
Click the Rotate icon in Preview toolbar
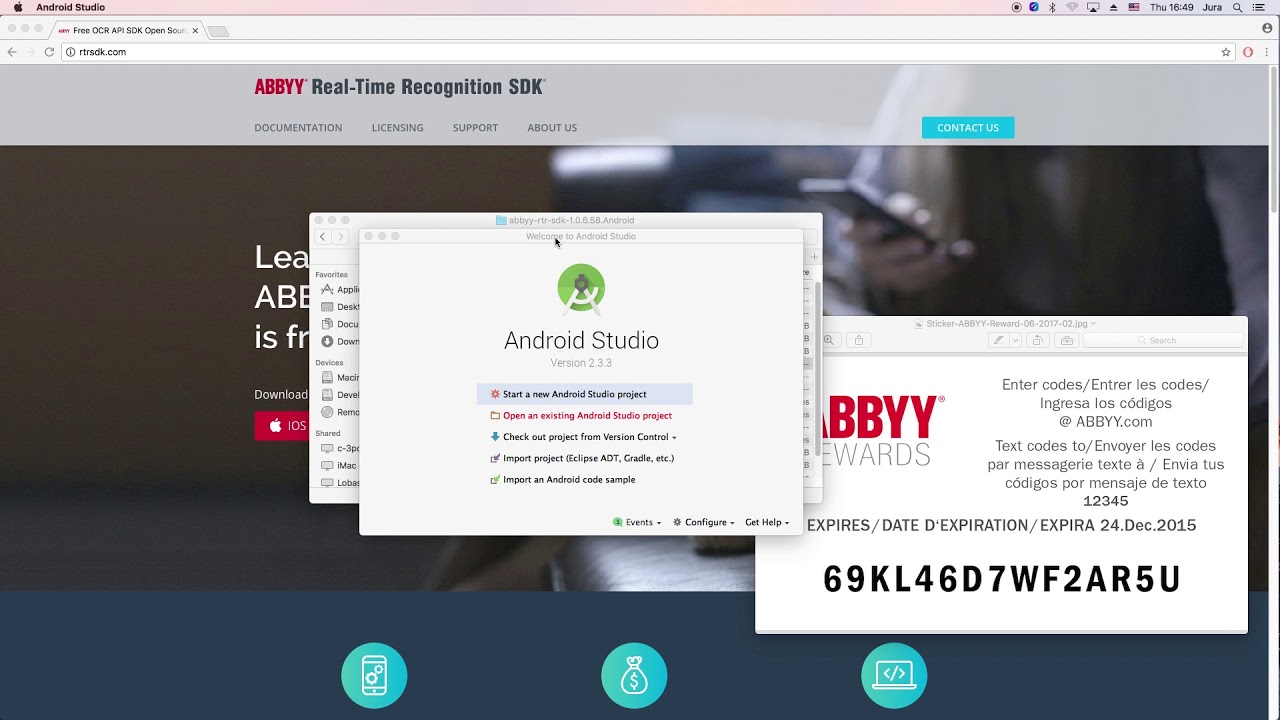pyautogui.click(x=1037, y=340)
